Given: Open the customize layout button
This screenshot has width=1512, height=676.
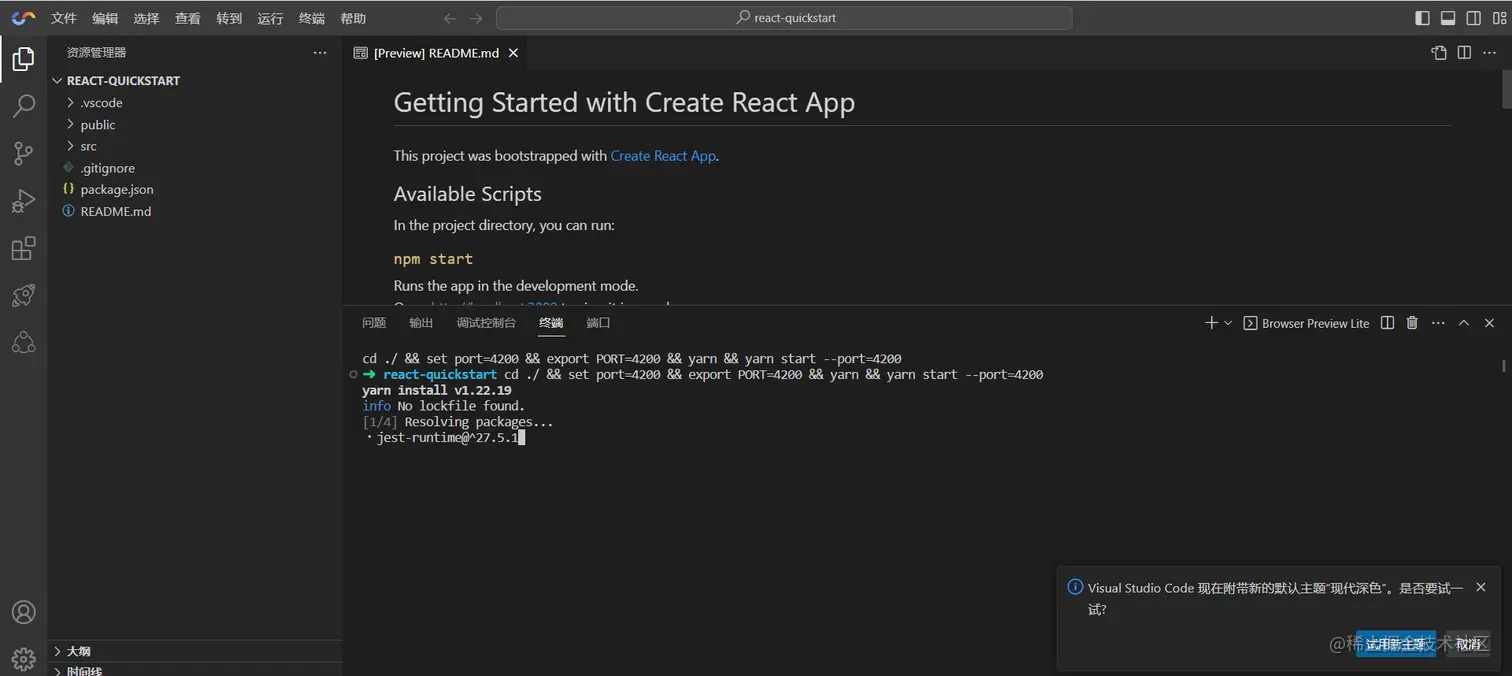Looking at the screenshot, I should click(1499, 18).
